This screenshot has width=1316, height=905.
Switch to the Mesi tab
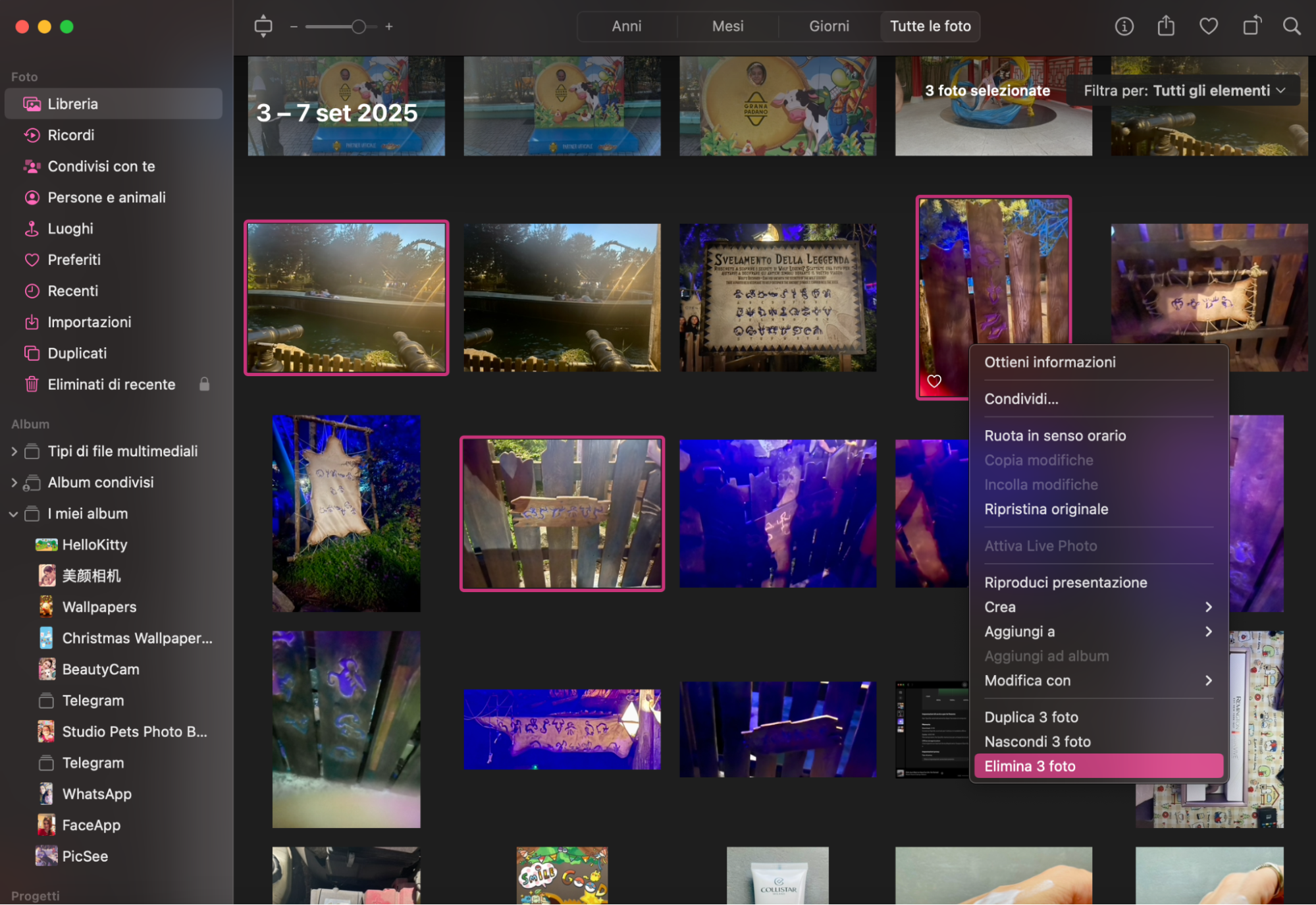[727, 26]
